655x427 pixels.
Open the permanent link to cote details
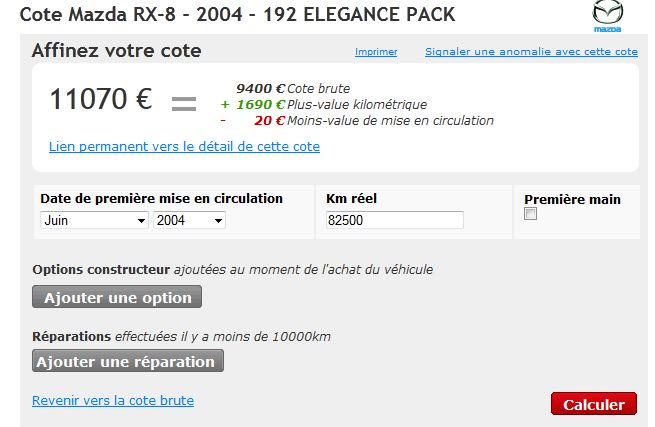(x=184, y=146)
